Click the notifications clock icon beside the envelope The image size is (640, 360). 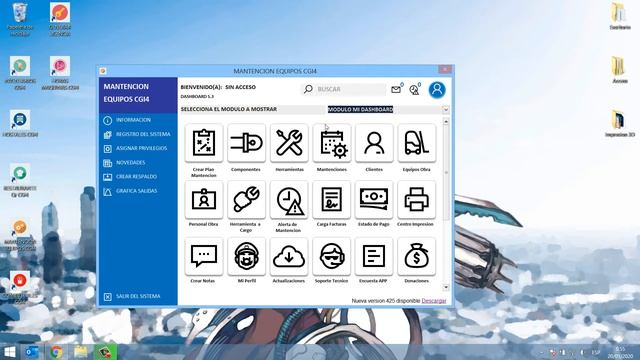414,90
